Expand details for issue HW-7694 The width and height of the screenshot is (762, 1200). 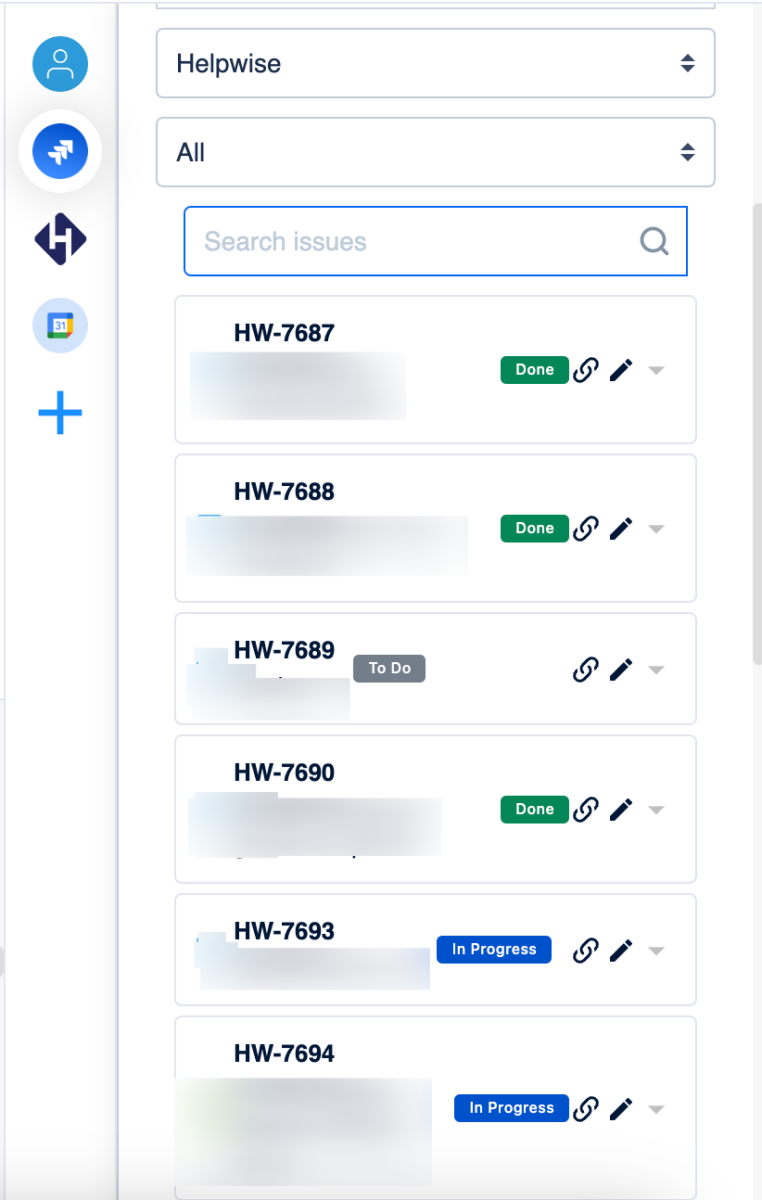(656, 1108)
